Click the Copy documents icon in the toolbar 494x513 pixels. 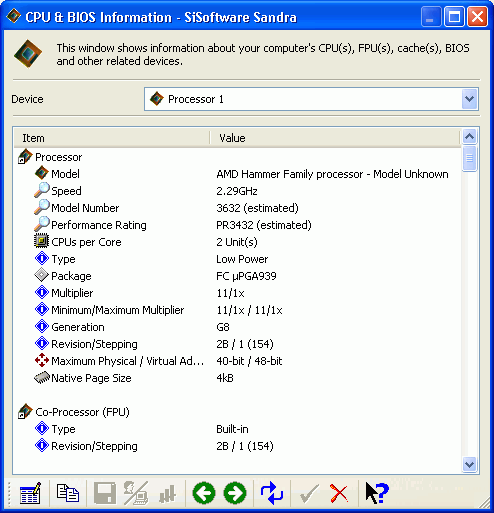pos(68,493)
